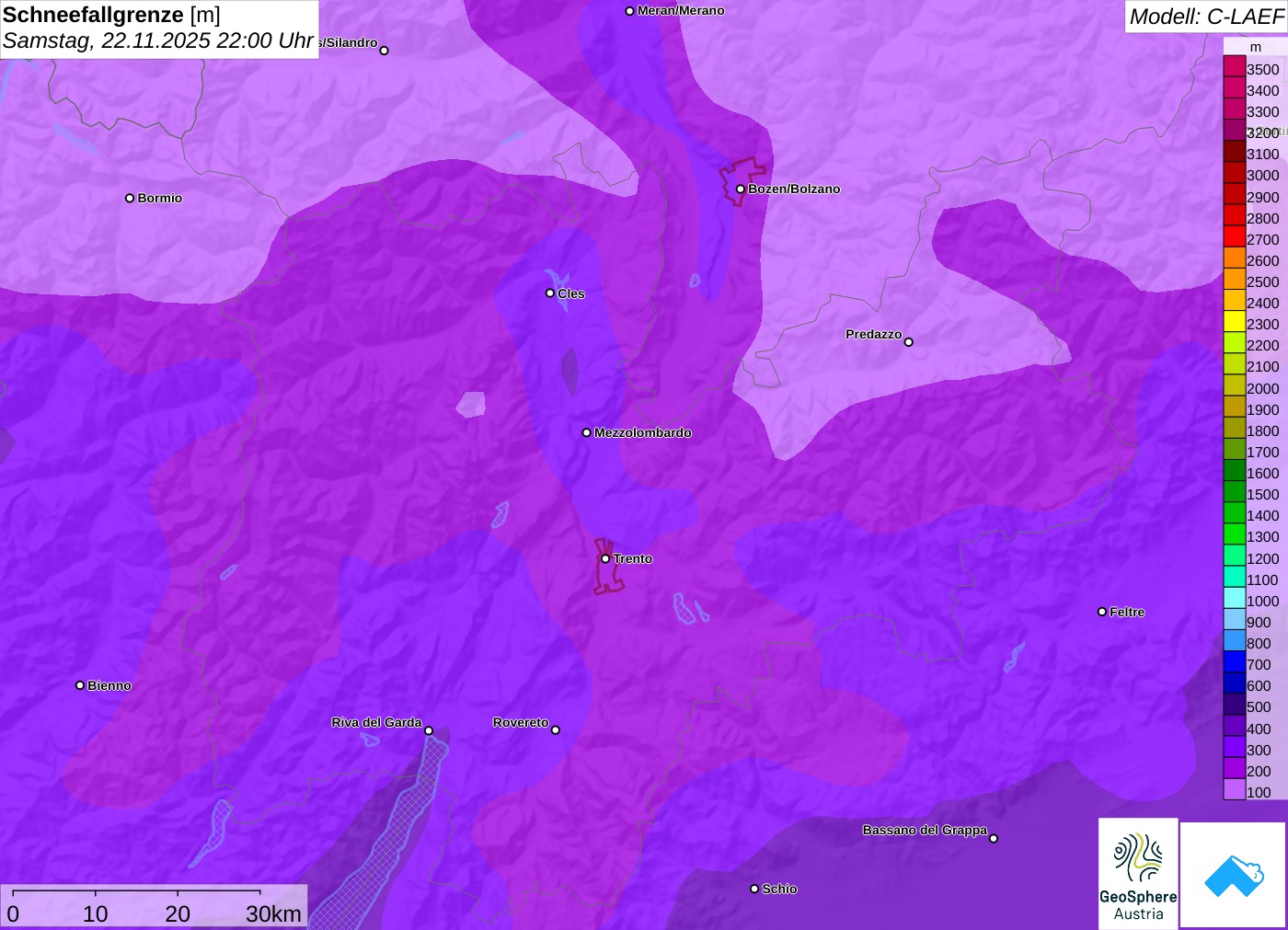Viewport: 1288px width, 930px height.
Task: Click the Bassano del Grappa marker
Action: tap(994, 838)
